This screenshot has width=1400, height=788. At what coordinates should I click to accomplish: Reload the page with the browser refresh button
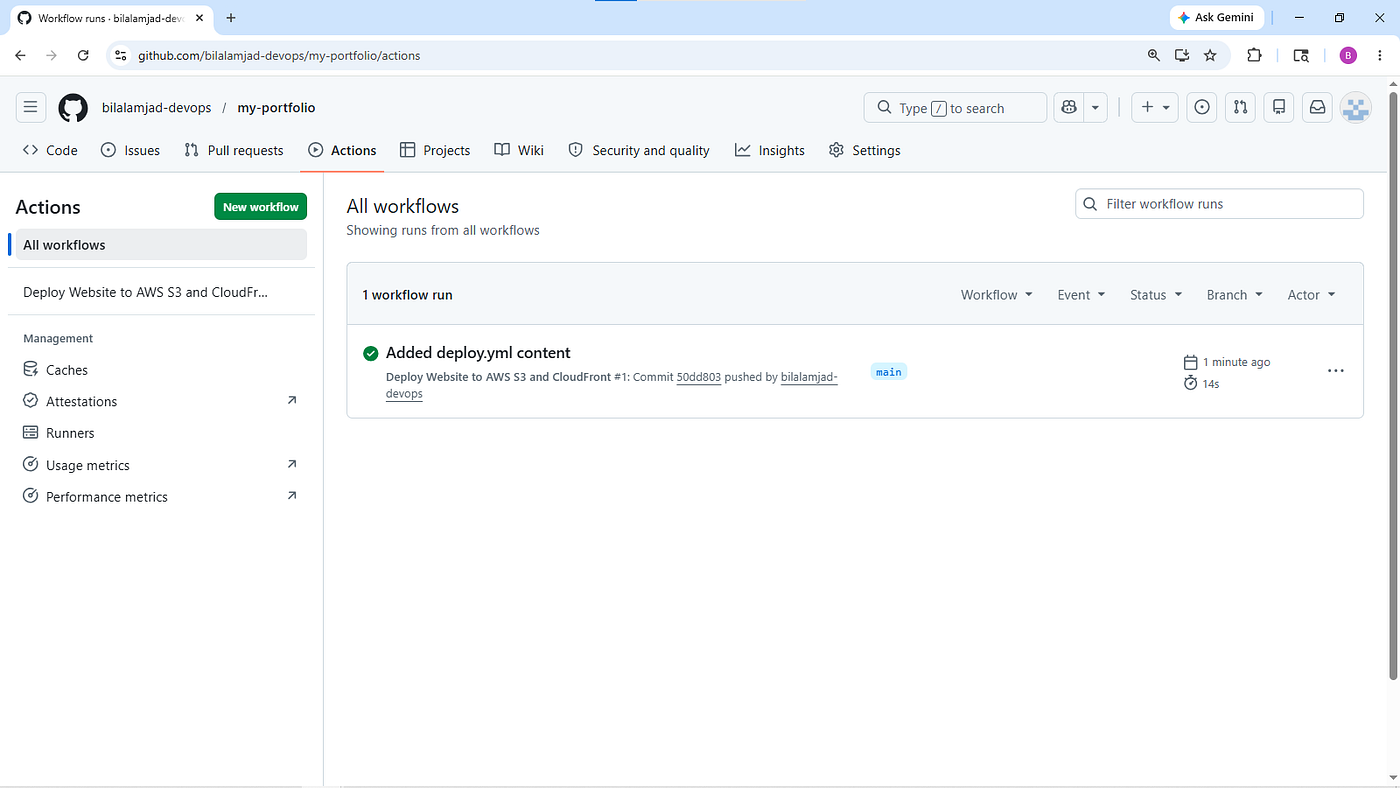pos(83,56)
